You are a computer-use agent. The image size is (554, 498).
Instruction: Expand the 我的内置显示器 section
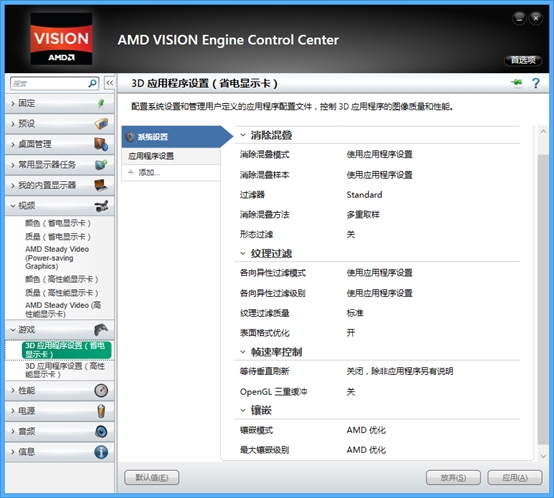tap(13, 185)
